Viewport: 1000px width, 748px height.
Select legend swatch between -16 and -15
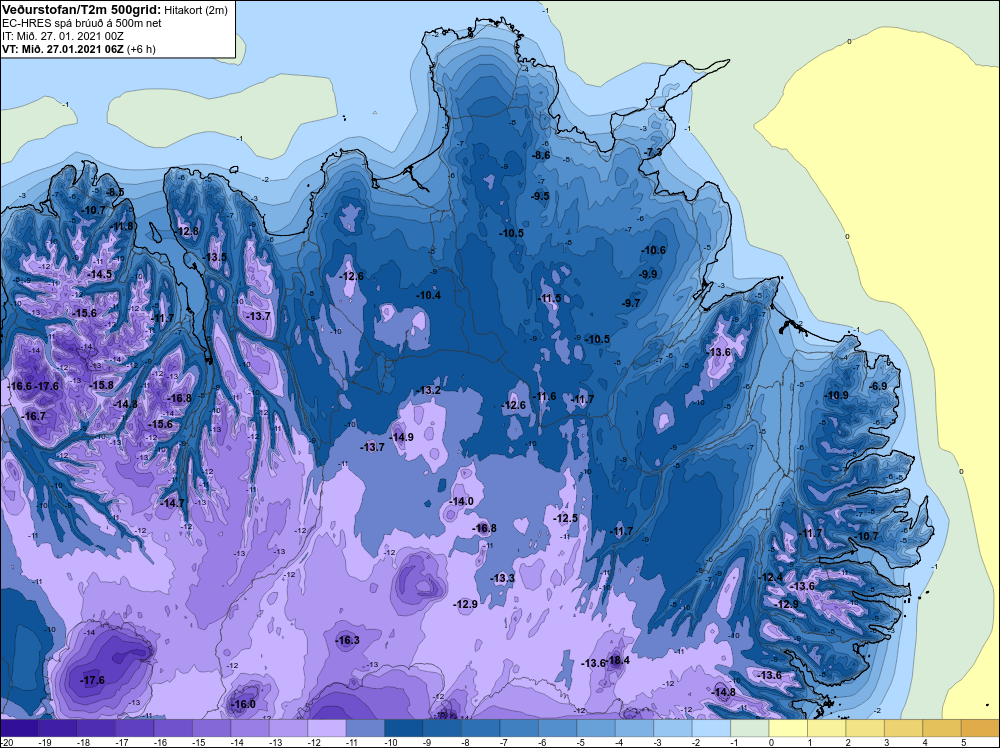click(x=173, y=728)
